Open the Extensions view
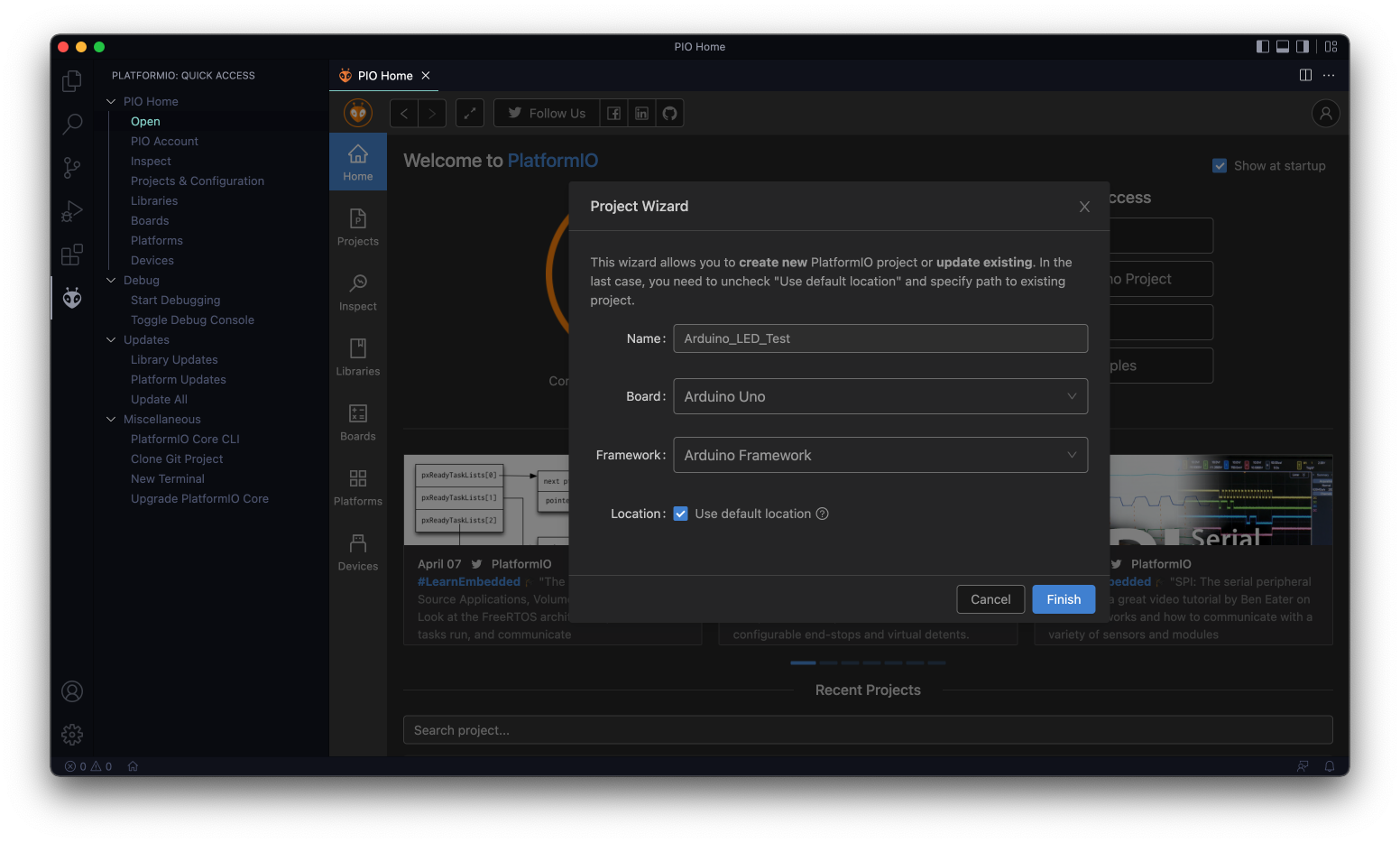 72,255
